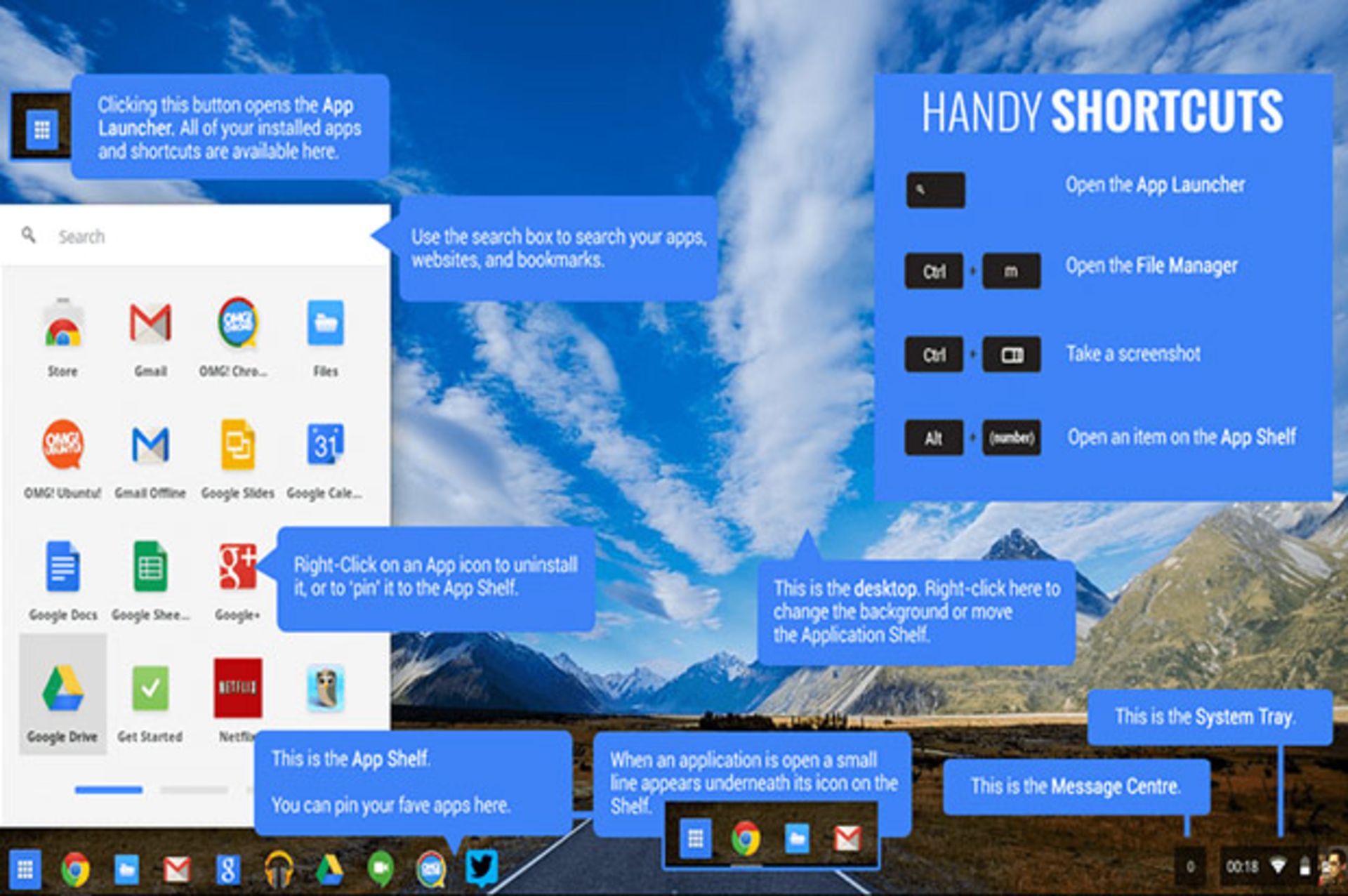Click the Twitter icon on the shelf
1348x896 pixels.
[481, 869]
